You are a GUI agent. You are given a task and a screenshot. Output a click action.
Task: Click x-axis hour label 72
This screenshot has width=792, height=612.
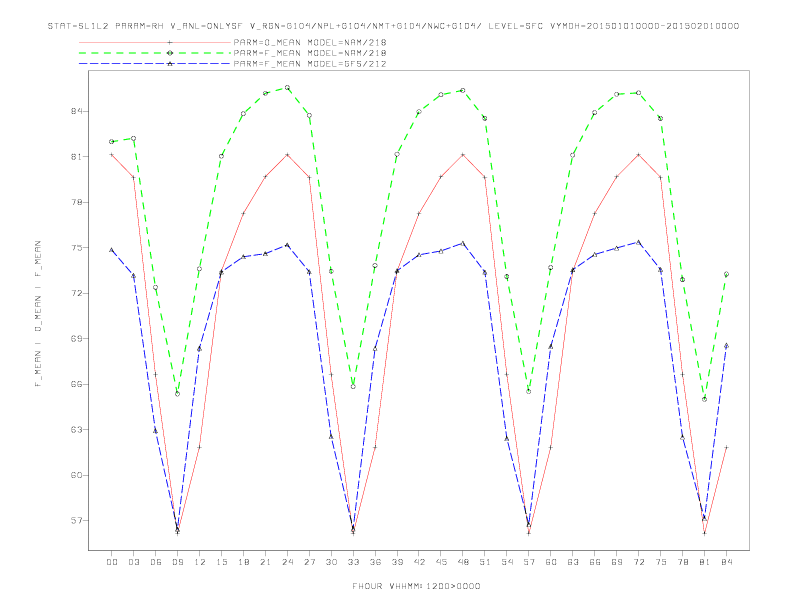tap(639, 562)
